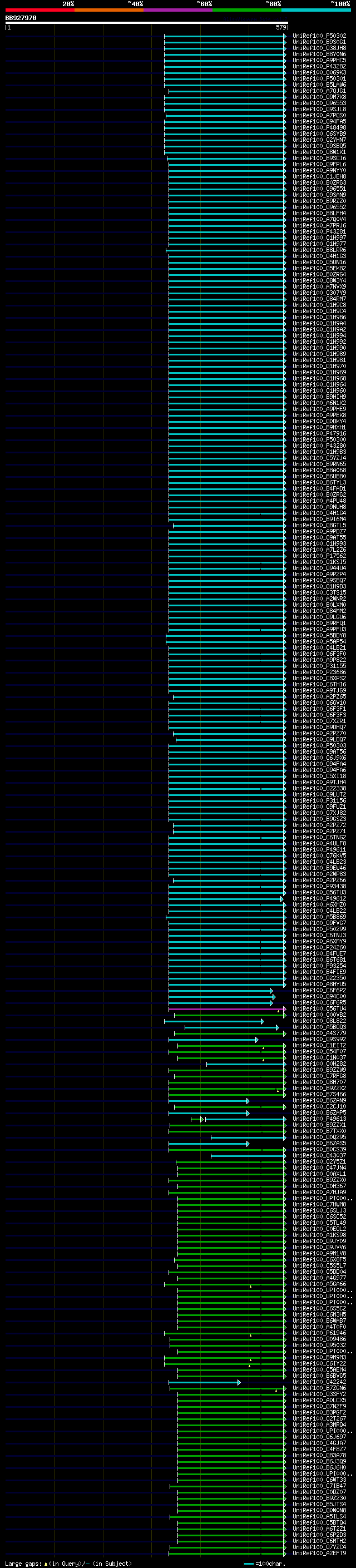
Task: Click the green ~80% identity legend segment
Action: click(x=247, y=10)
